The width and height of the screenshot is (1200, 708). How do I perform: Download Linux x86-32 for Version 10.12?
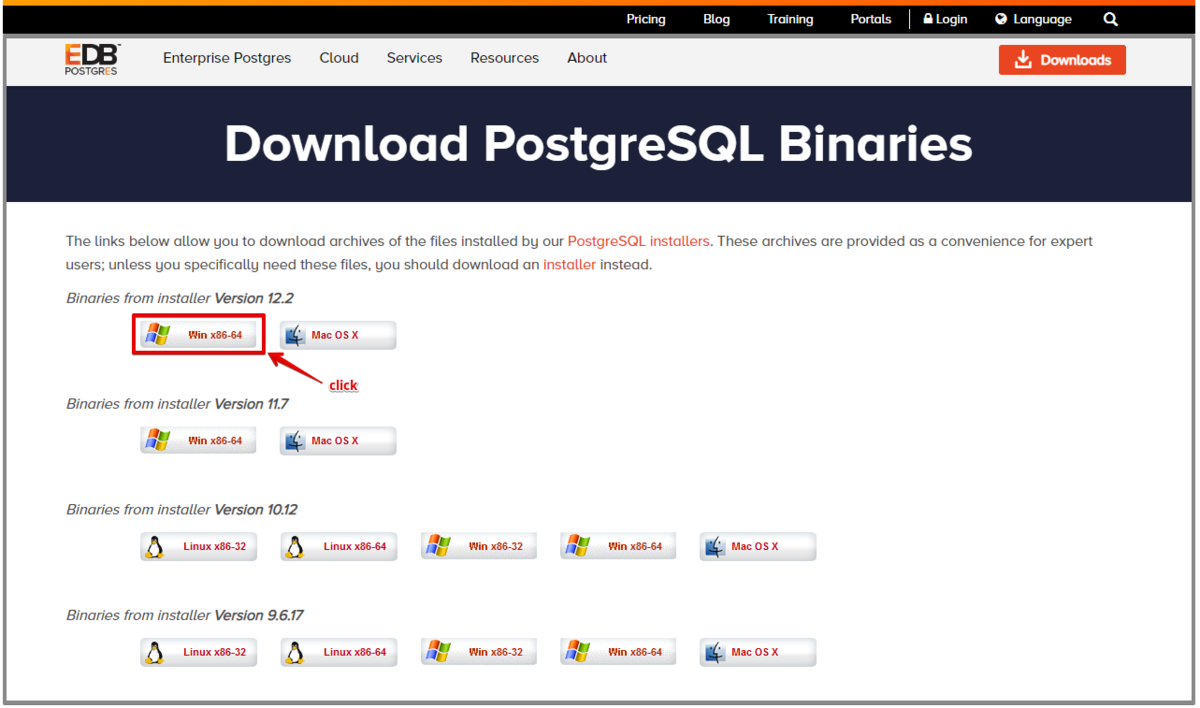point(198,546)
